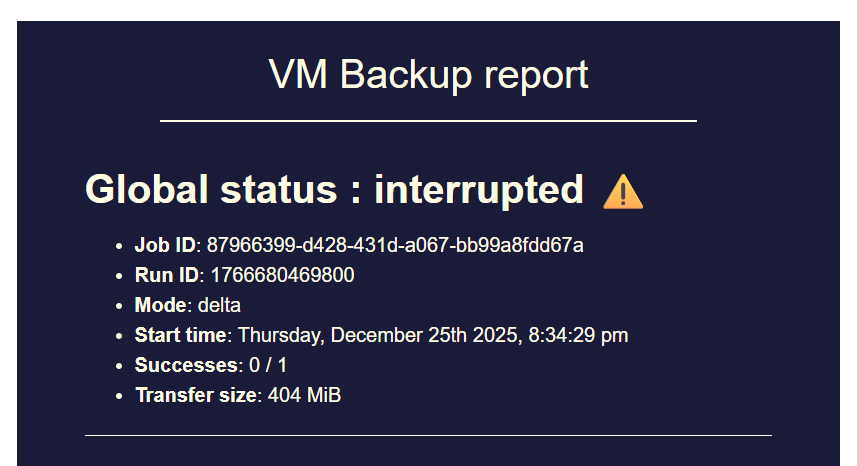Click the bold "Successes" label
This screenshot has width=857, height=466.
click(186, 365)
